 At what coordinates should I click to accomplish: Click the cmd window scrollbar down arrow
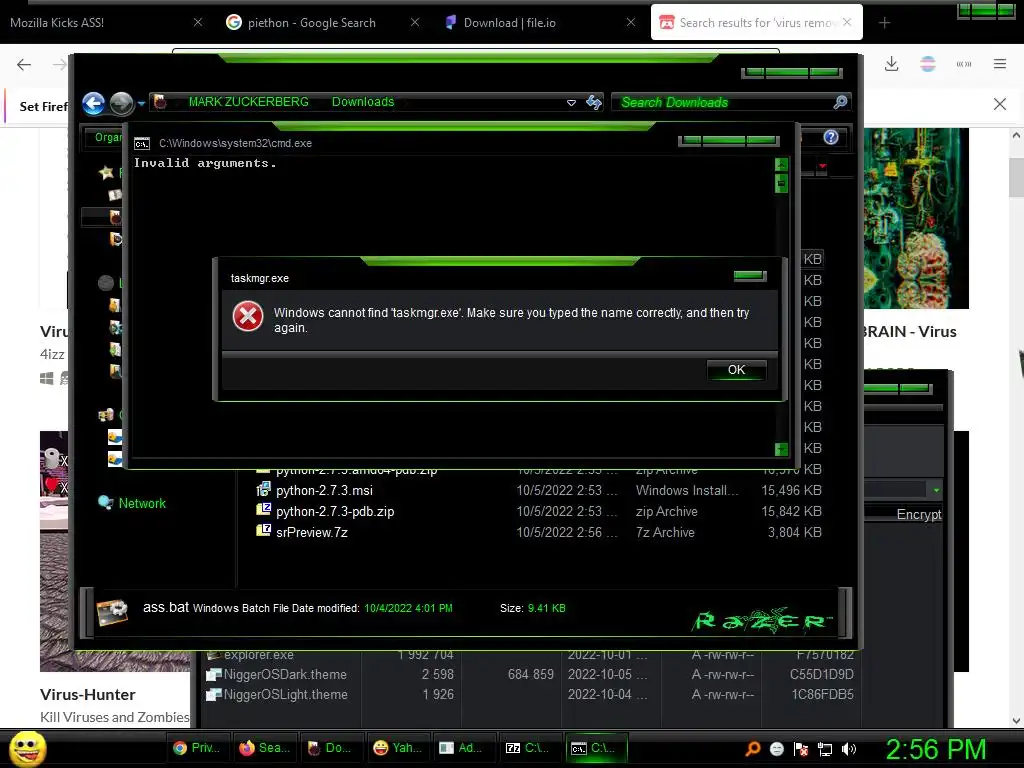click(781, 449)
